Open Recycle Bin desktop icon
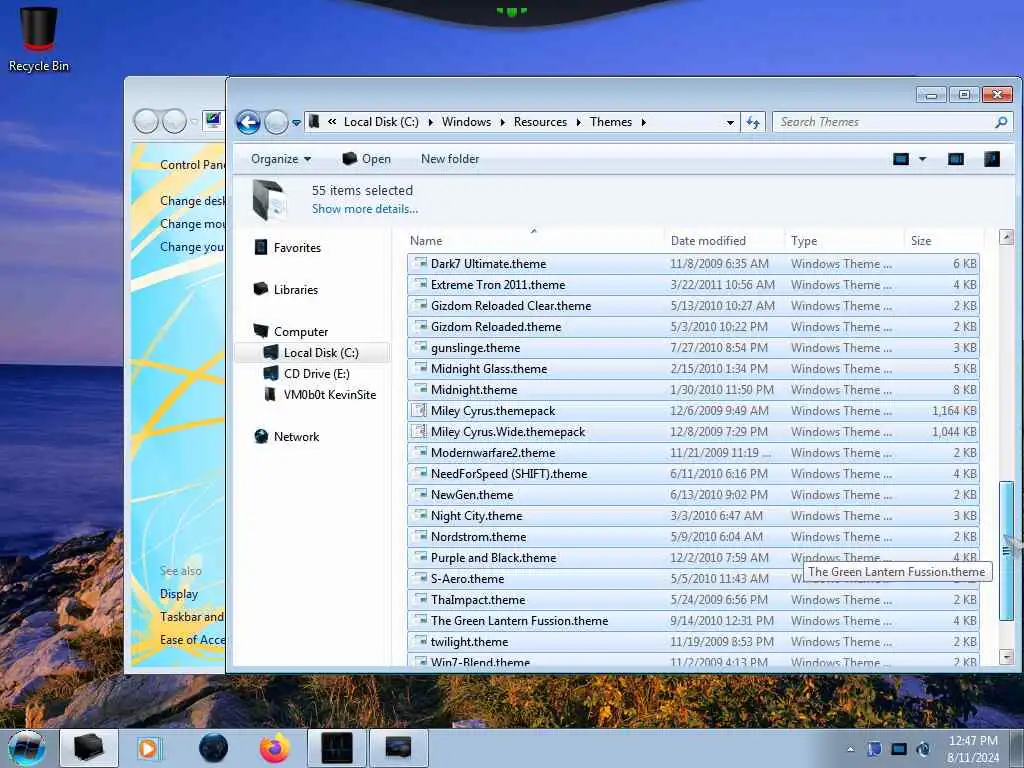 tap(39, 39)
